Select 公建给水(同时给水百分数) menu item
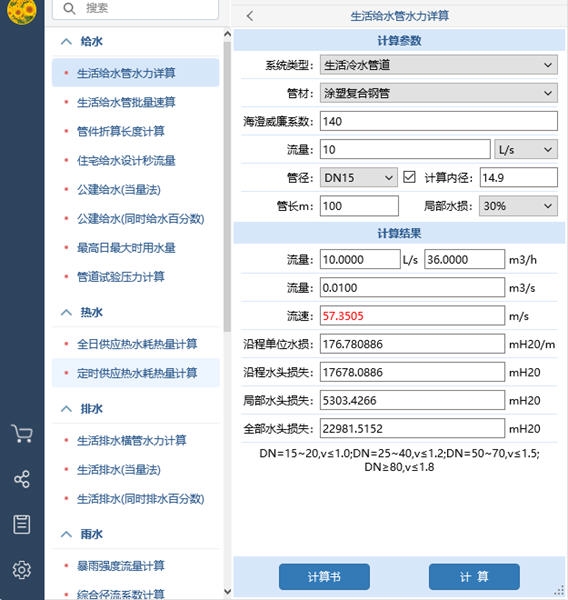Viewport: 568px width, 600px height. [x=135, y=218]
